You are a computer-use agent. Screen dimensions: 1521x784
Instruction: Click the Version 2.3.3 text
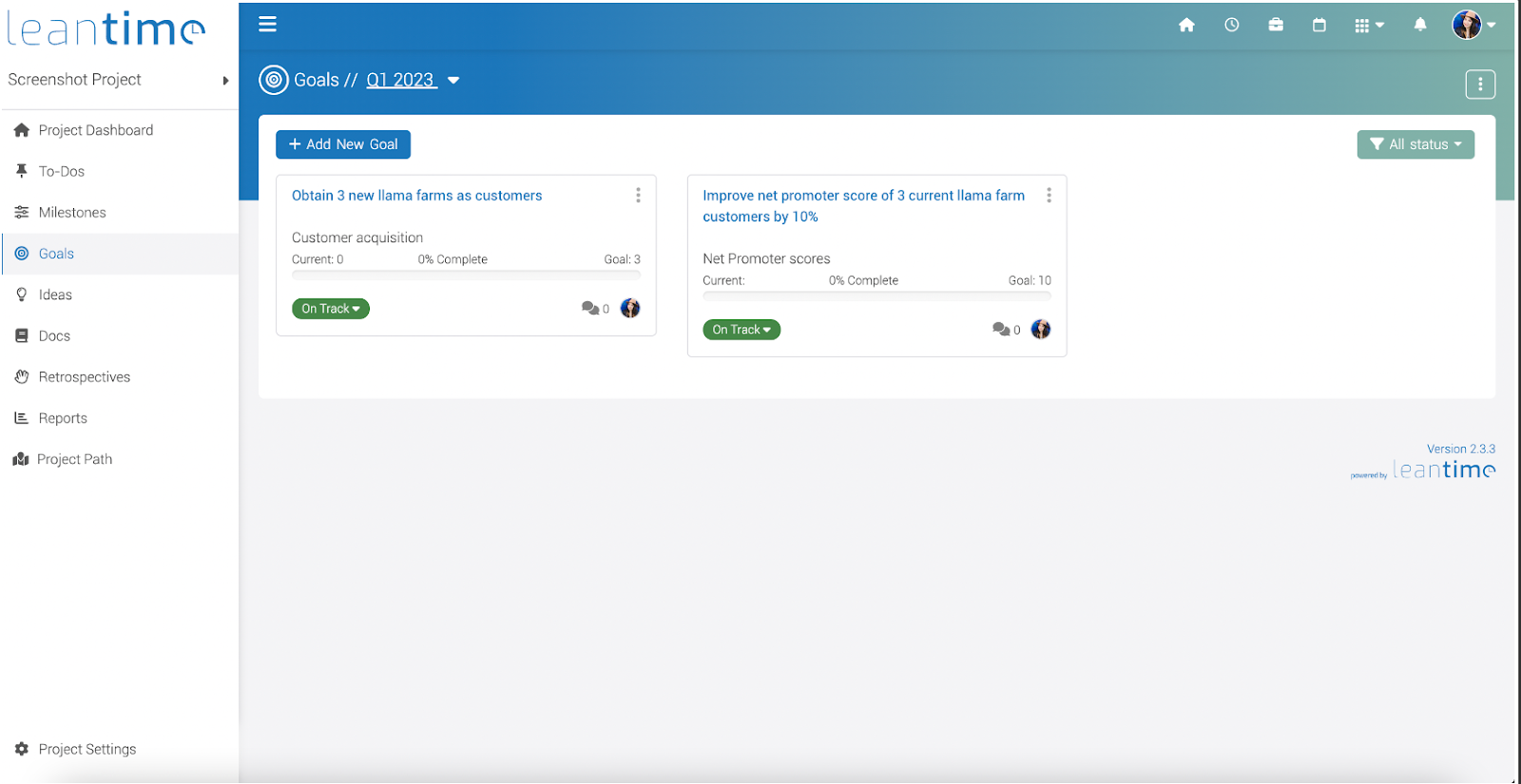pyautogui.click(x=1460, y=449)
